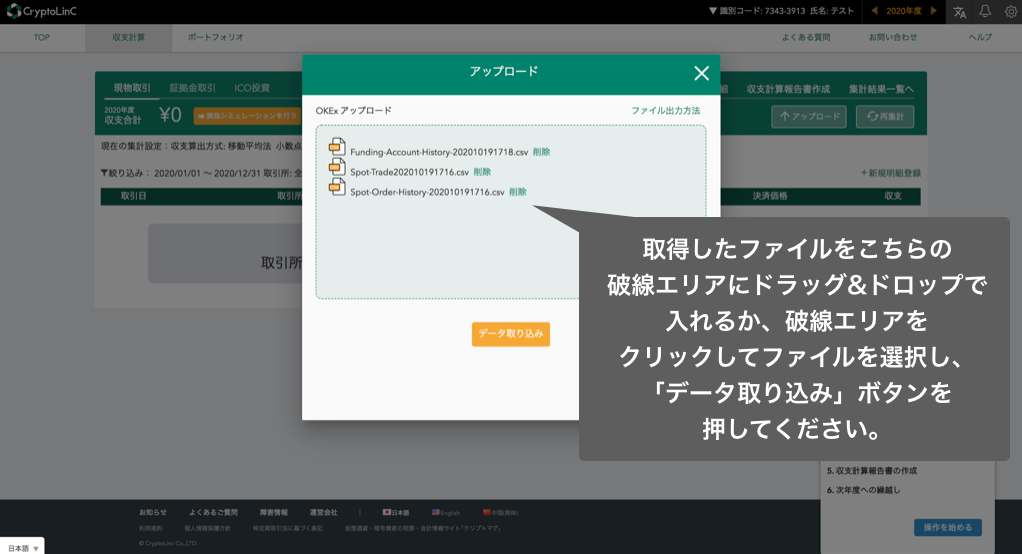Click the background アップロード button
The width and height of the screenshot is (1022, 554).
(x=809, y=117)
